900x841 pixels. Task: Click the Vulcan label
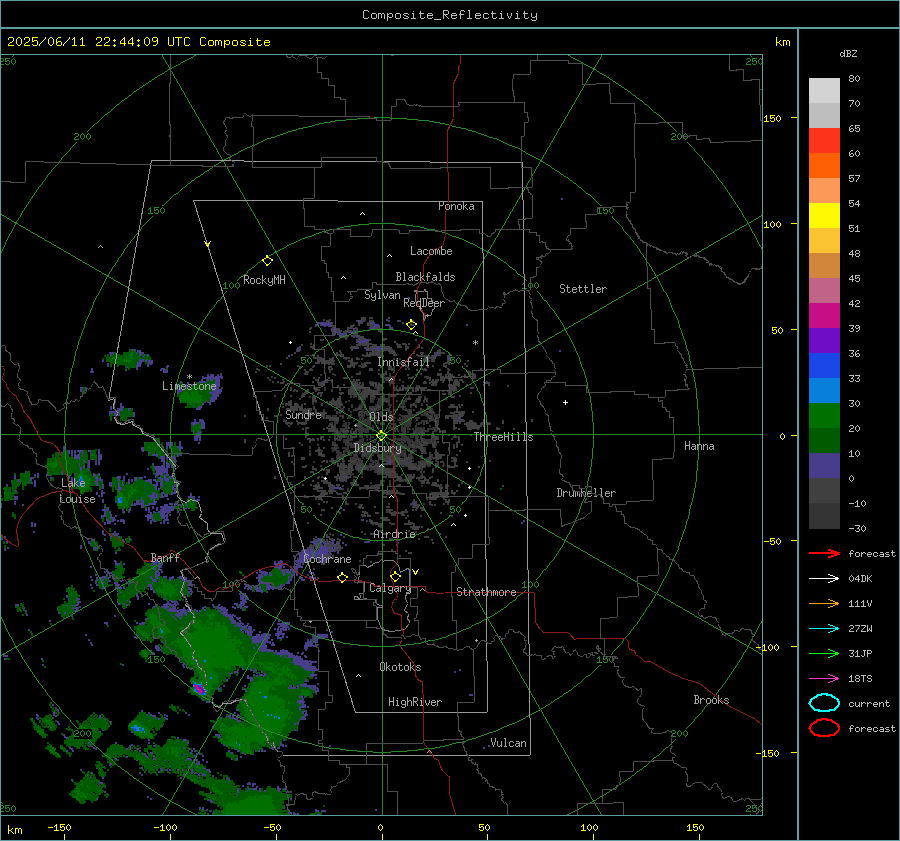pos(509,743)
